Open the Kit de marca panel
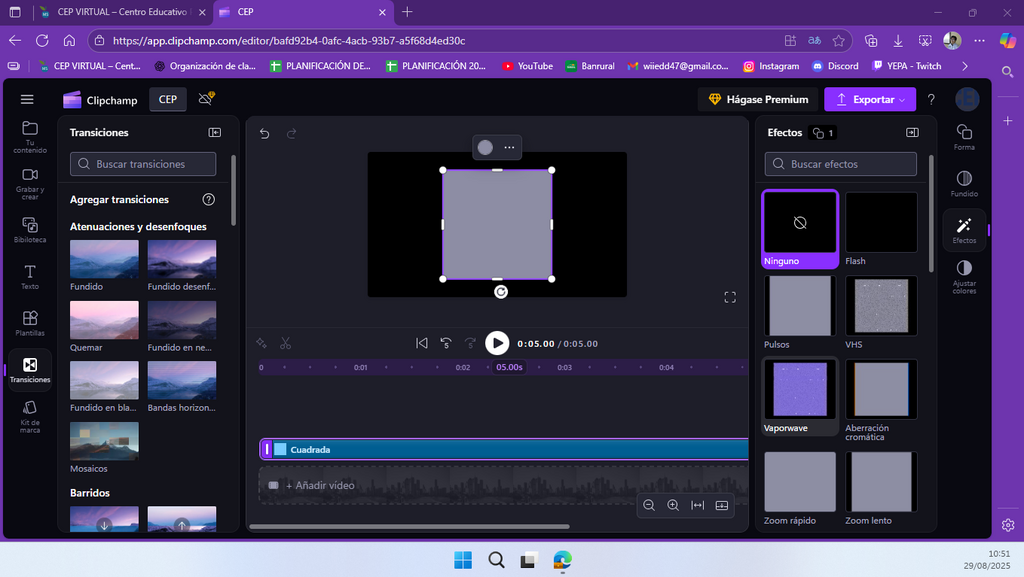 30,416
